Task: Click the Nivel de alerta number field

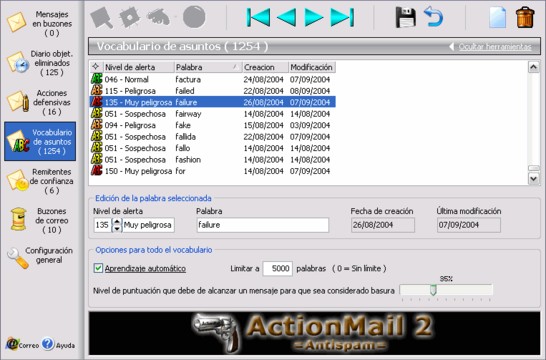Action: (x=102, y=225)
